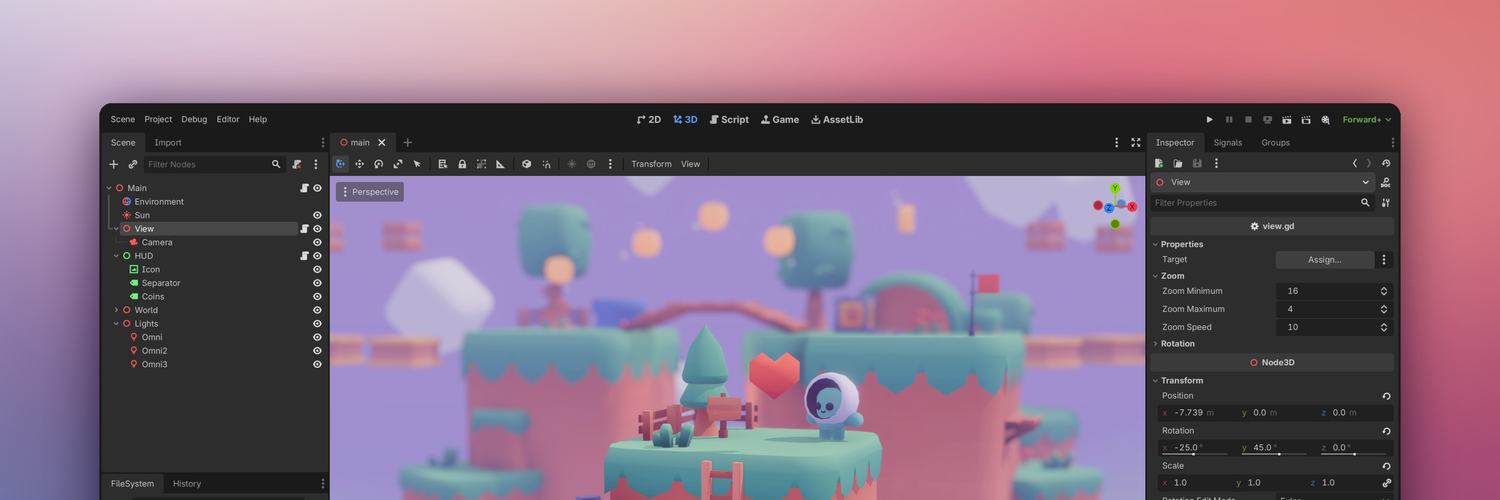1500x500 pixels.
Task: Reset Scale property with revert arrow
Action: tap(1386, 466)
